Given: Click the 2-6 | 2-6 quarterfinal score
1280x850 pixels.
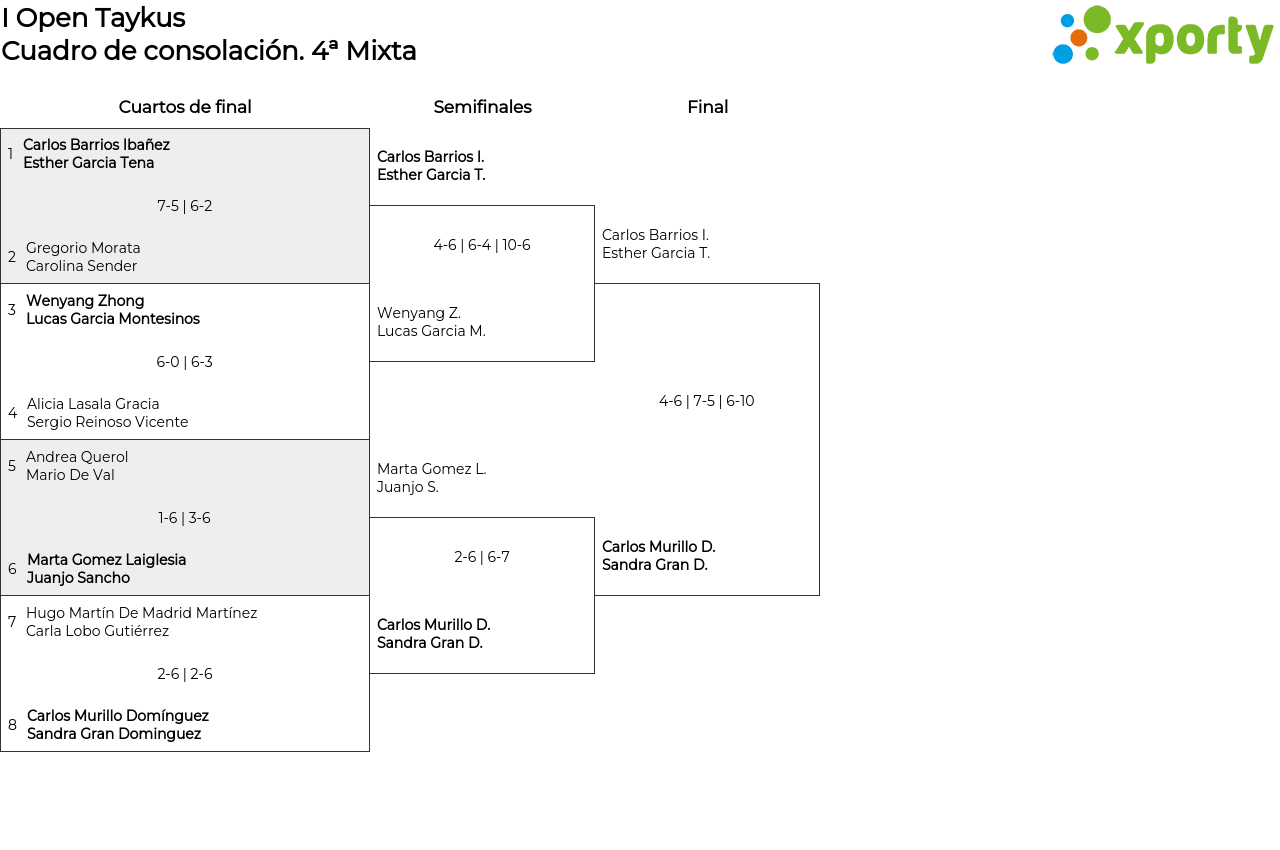Looking at the screenshot, I should [x=185, y=674].
